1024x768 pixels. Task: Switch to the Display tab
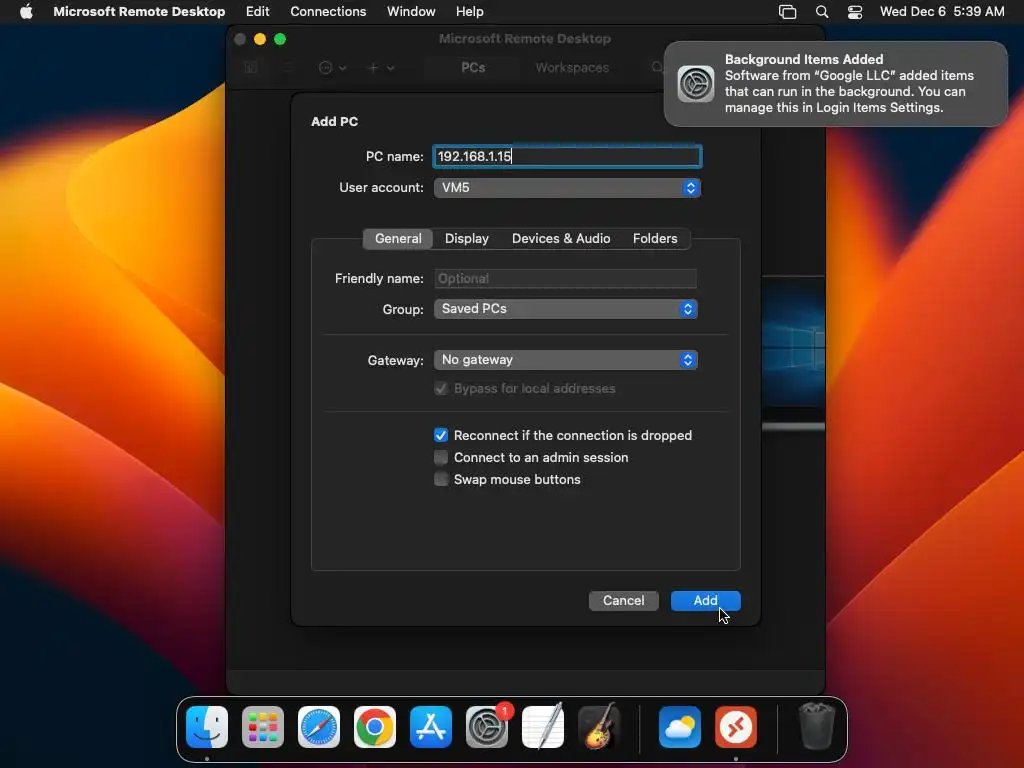(466, 238)
